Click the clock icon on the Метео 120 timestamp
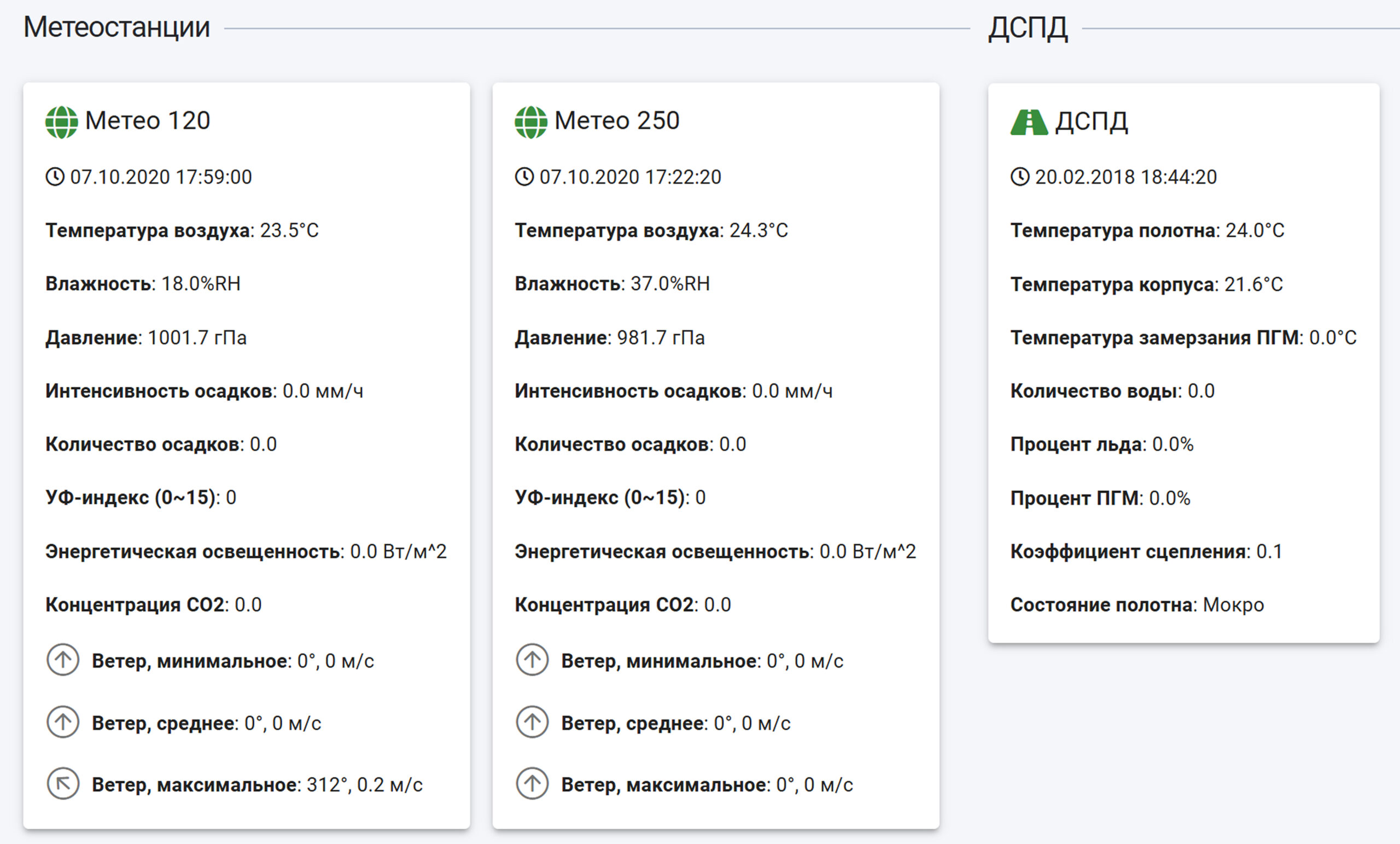Image resolution: width=1400 pixels, height=844 pixels. point(55,177)
